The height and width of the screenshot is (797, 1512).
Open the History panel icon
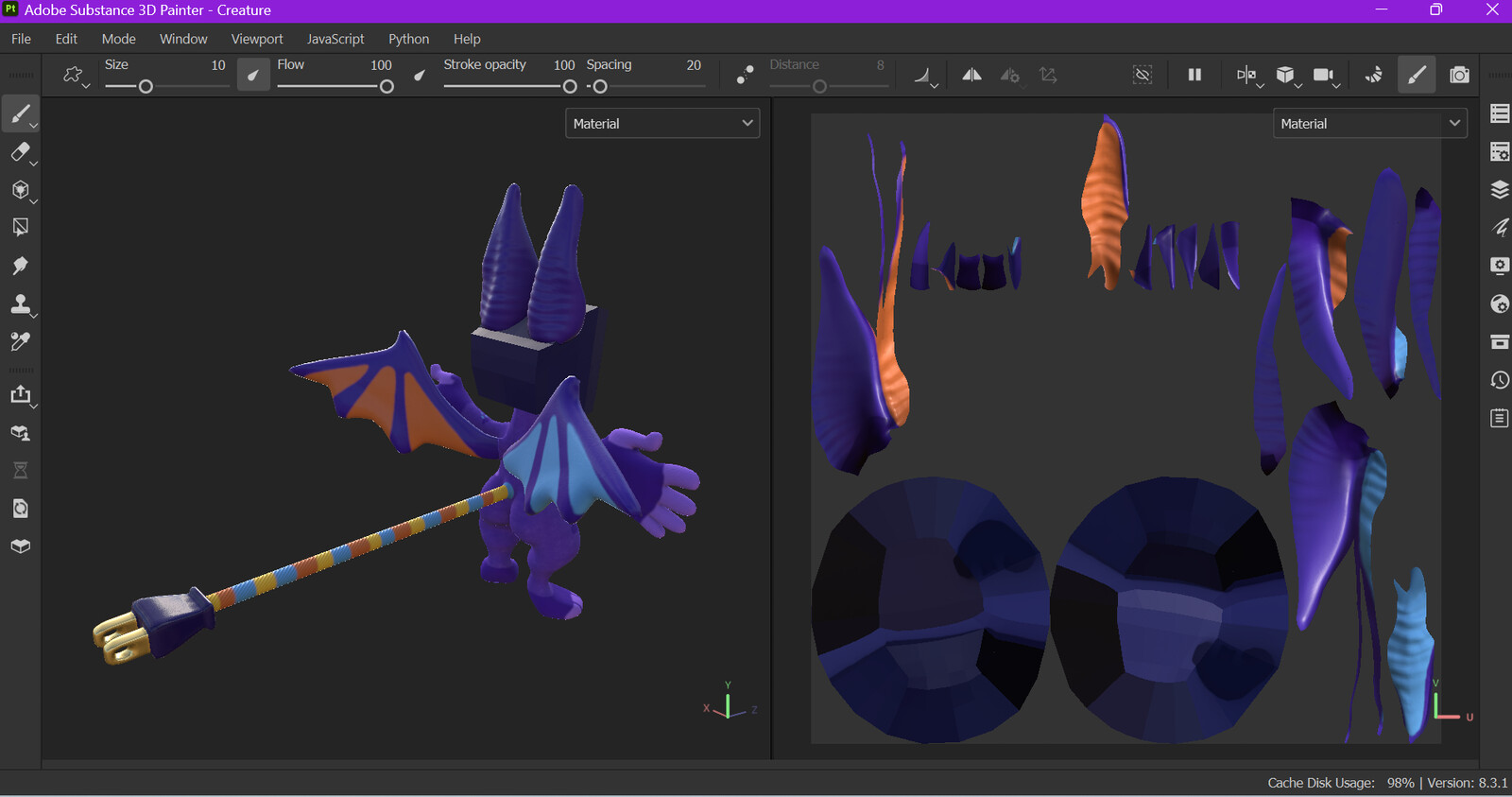1499,380
